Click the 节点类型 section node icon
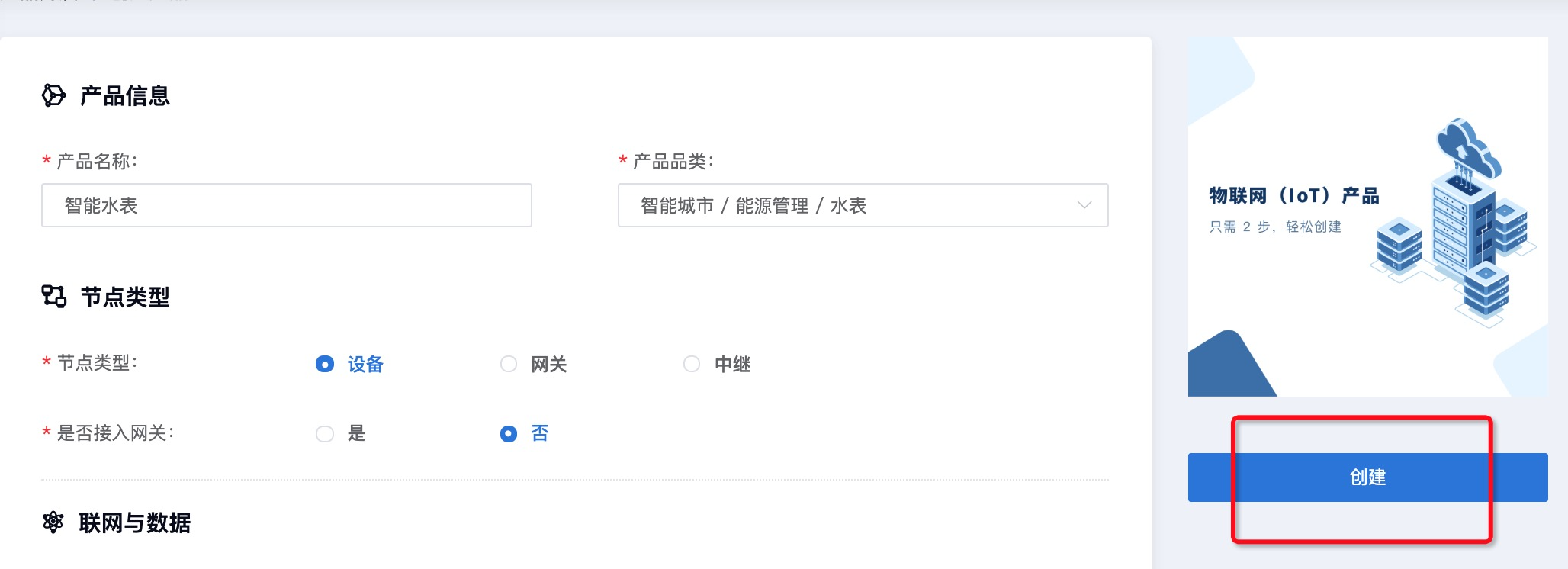 [x=53, y=296]
